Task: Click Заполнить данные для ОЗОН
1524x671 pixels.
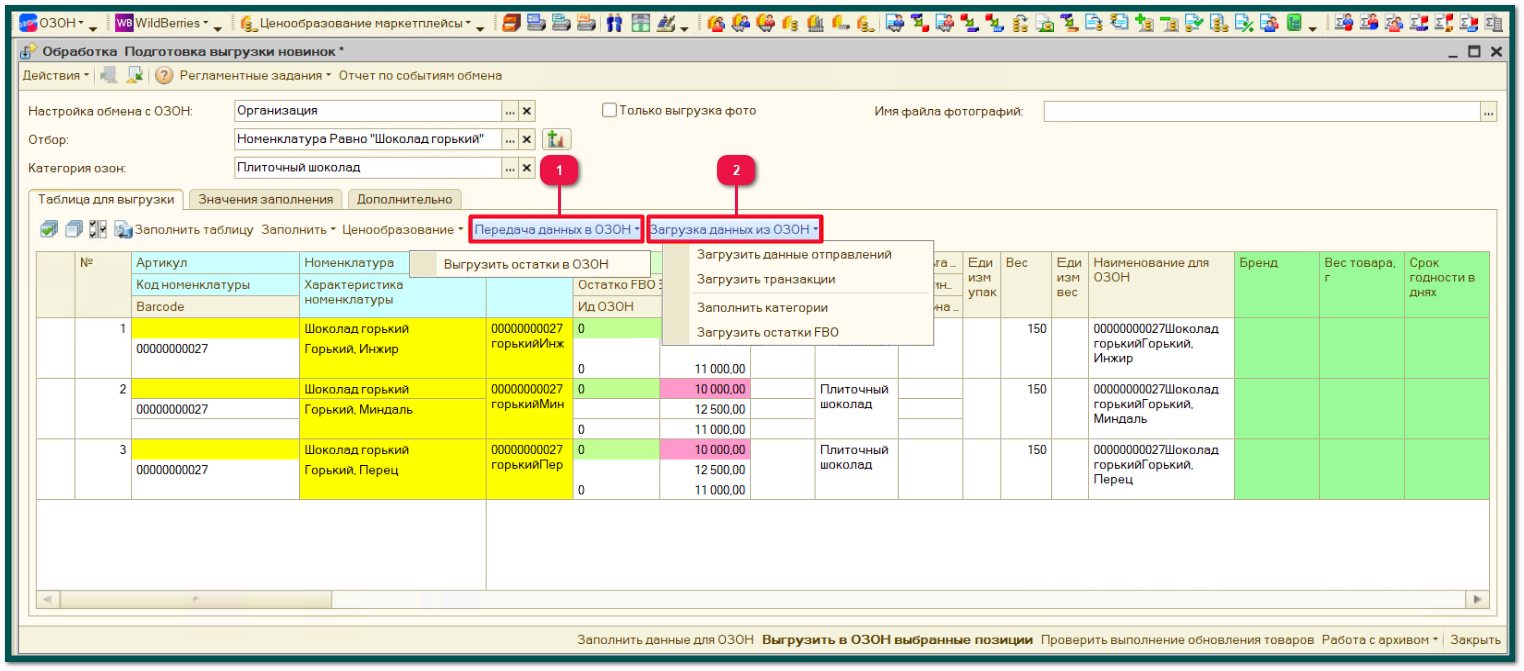Action: pyautogui.click(x=665, y=640)
